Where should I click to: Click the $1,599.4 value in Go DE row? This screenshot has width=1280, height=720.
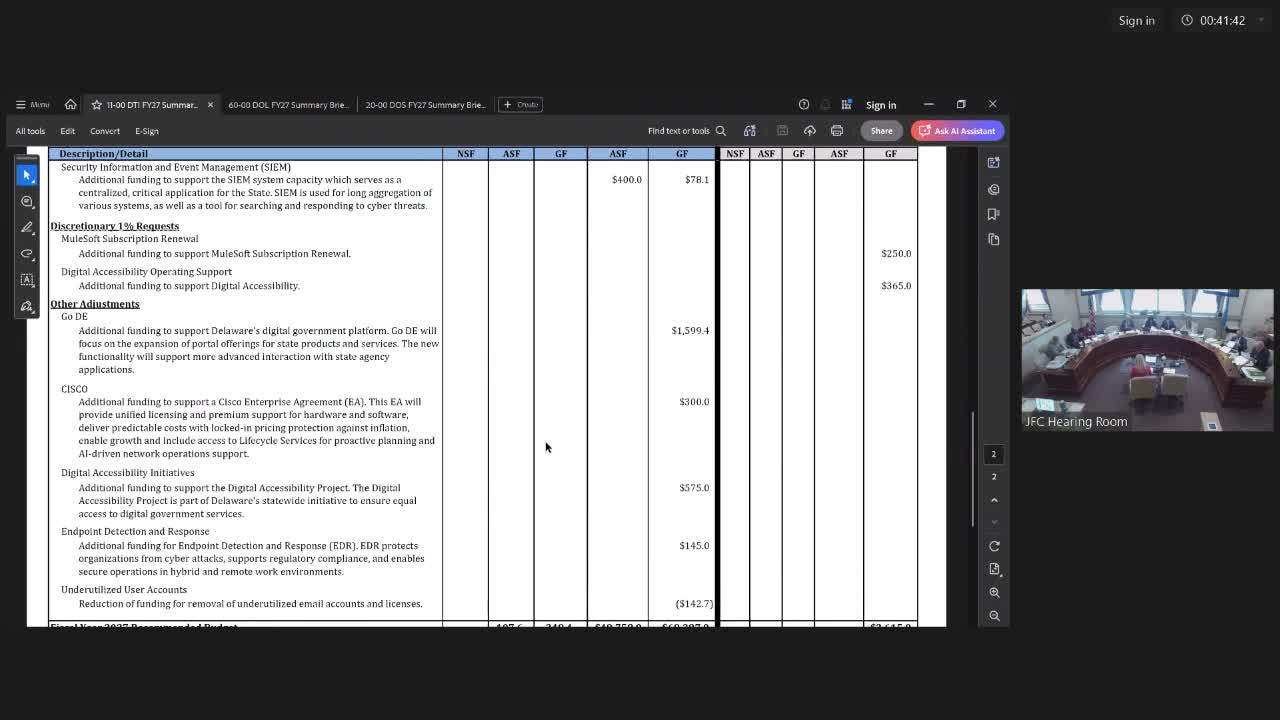pyautogui.click(x=690, y=331)
